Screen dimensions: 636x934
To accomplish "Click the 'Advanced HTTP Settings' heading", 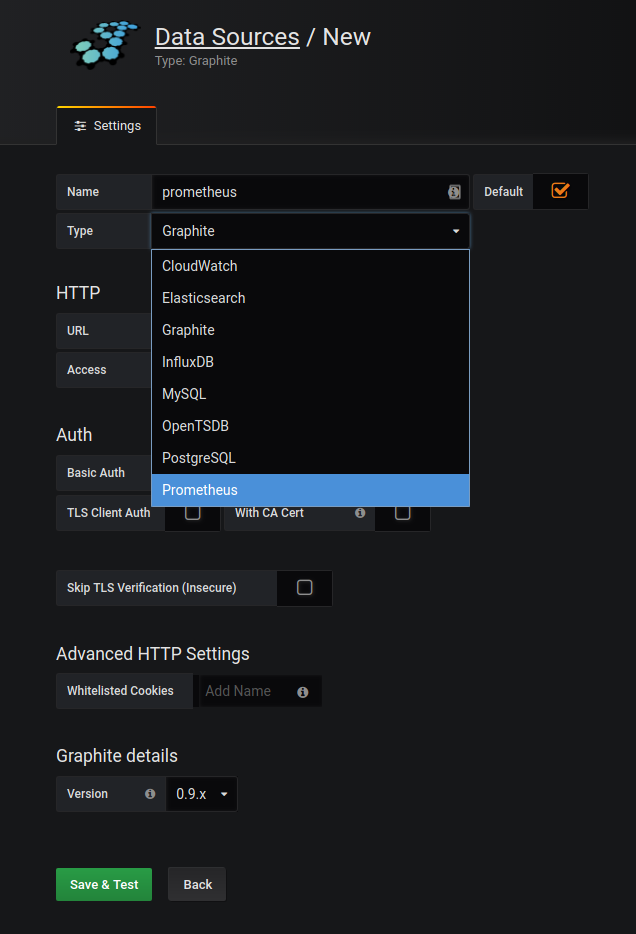I will click(152, 654).
